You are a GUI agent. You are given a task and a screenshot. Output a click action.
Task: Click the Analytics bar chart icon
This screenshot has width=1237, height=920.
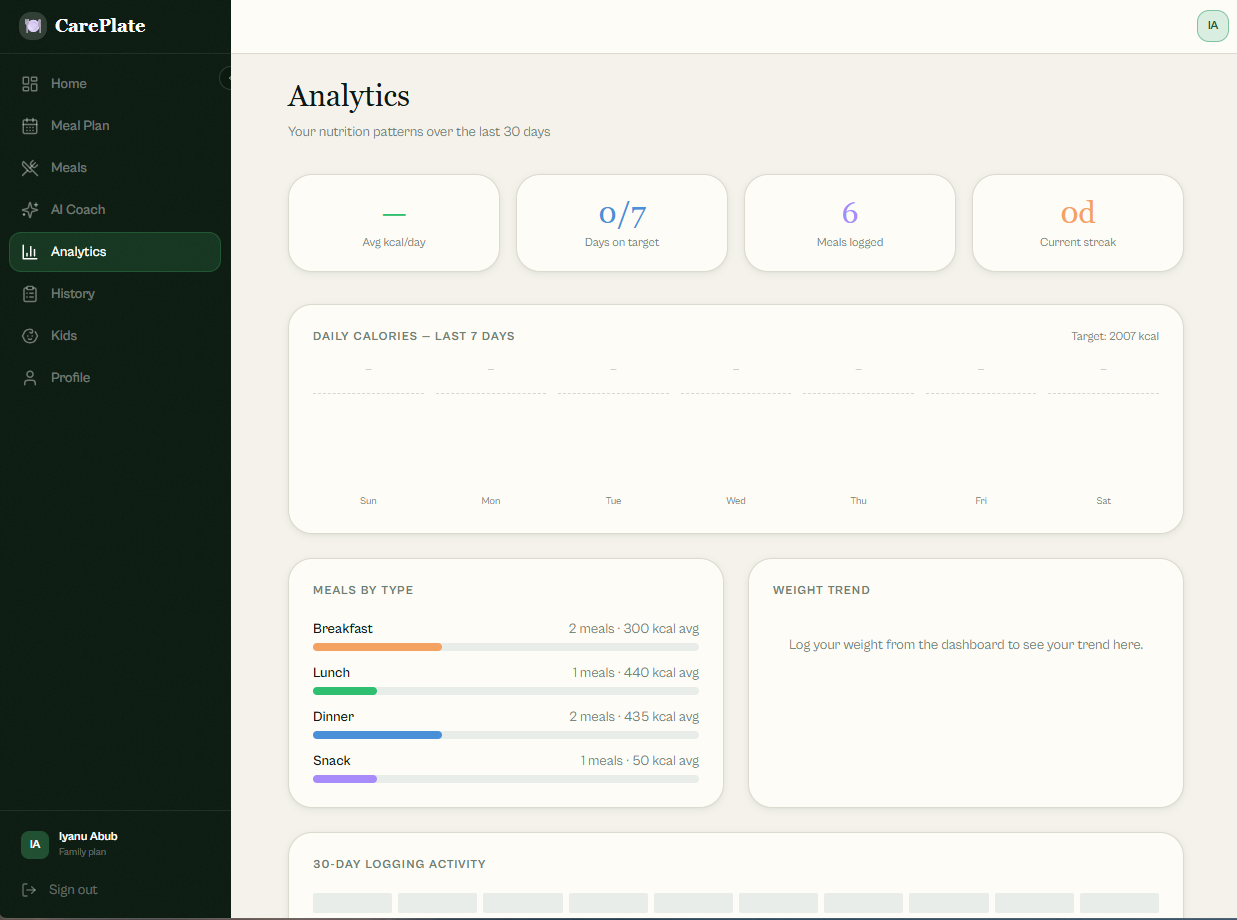pyautogui.click(x=28, y=252)
